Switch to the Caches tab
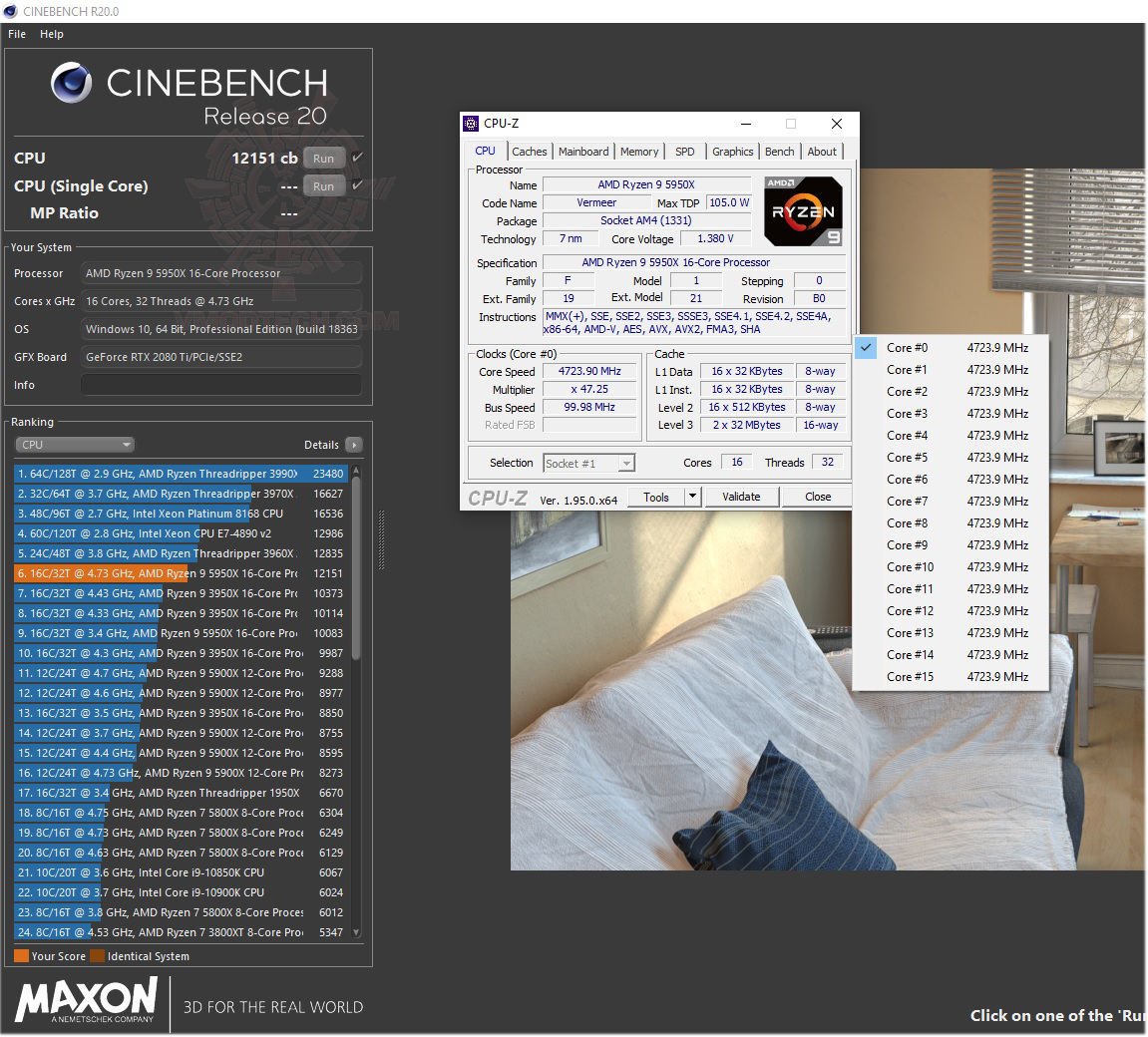The image size is (1148, 1037). tap(529, 152)
